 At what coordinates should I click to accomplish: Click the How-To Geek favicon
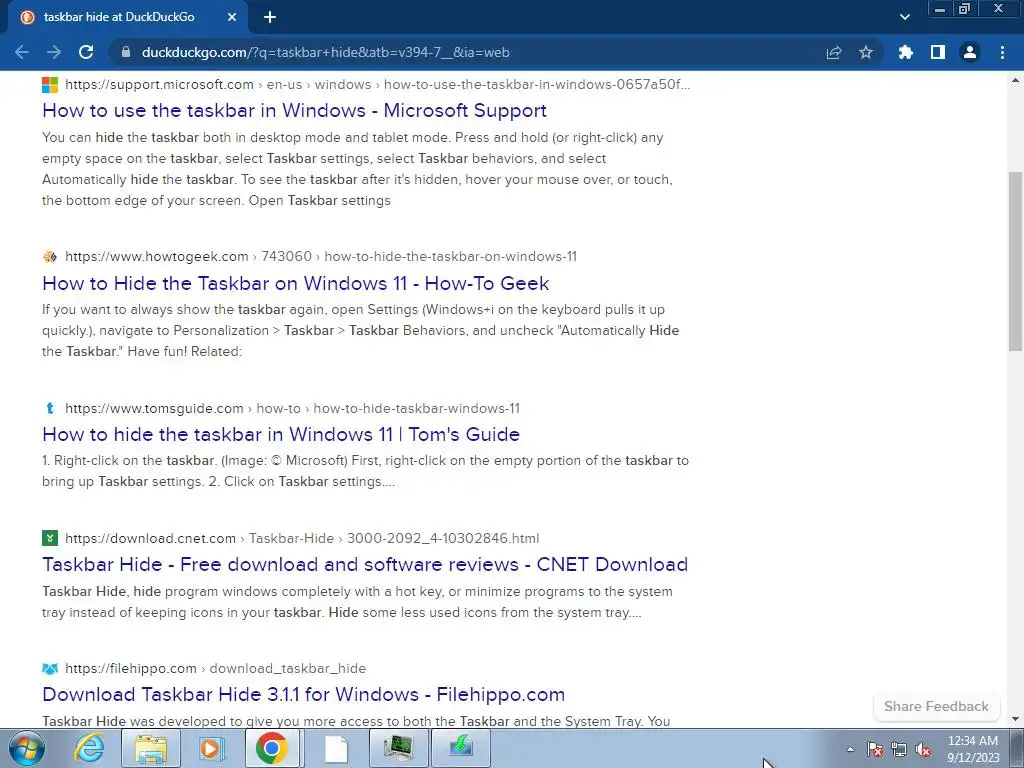coord(50,257)
